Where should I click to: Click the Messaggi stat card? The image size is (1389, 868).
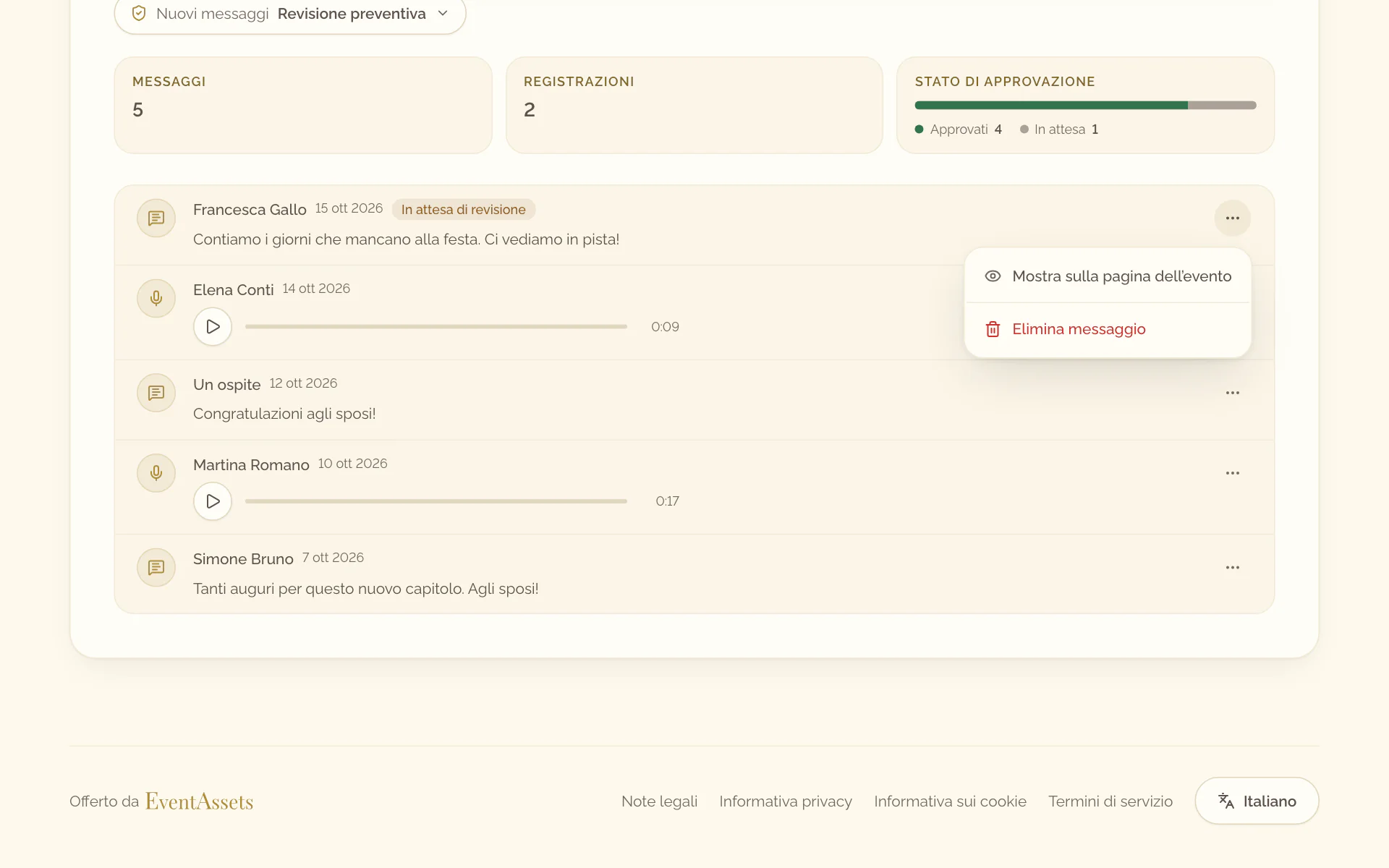tap(303, 106)
